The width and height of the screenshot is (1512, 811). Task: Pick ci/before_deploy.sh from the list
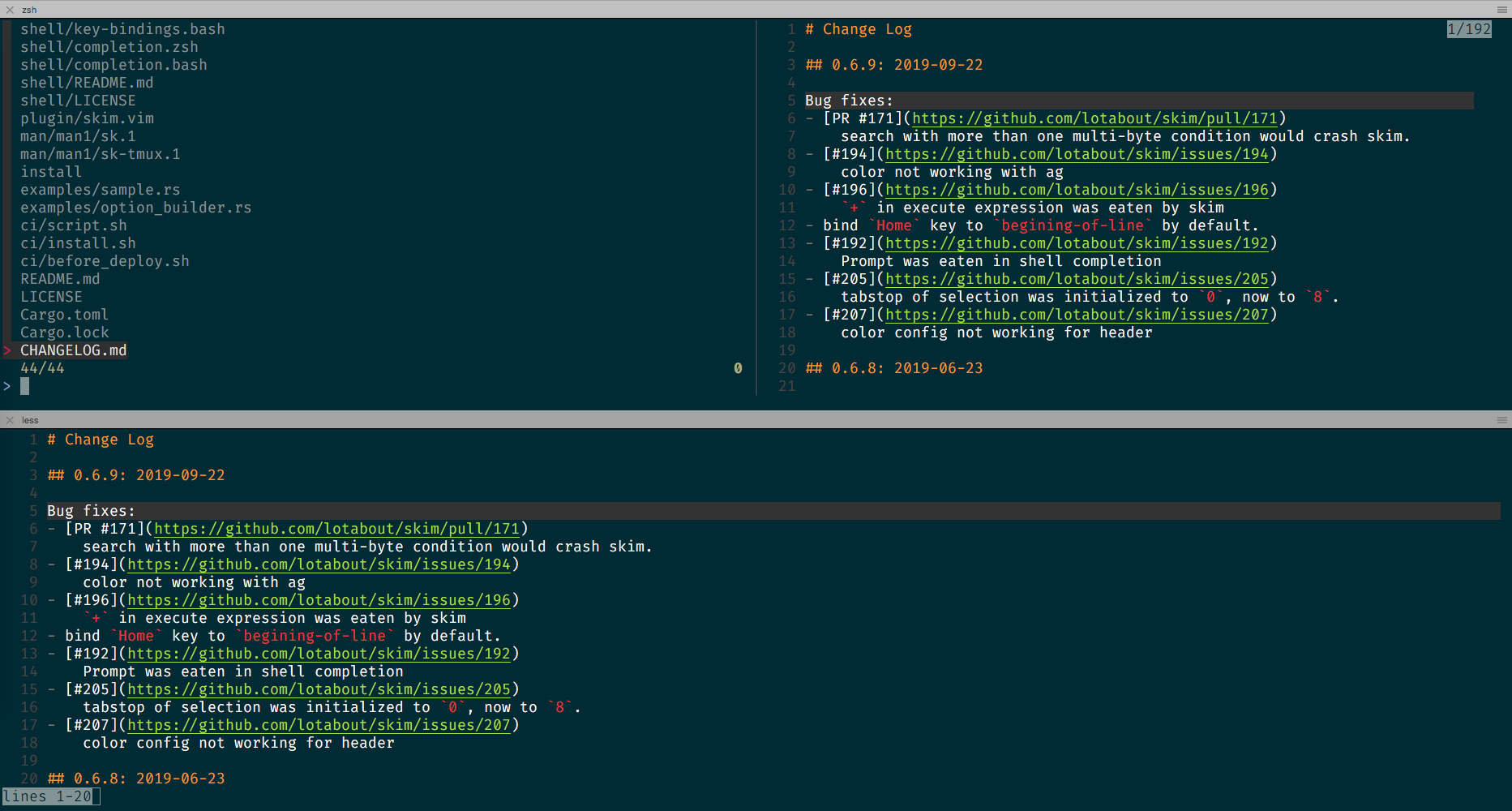(x=105, y=261)
